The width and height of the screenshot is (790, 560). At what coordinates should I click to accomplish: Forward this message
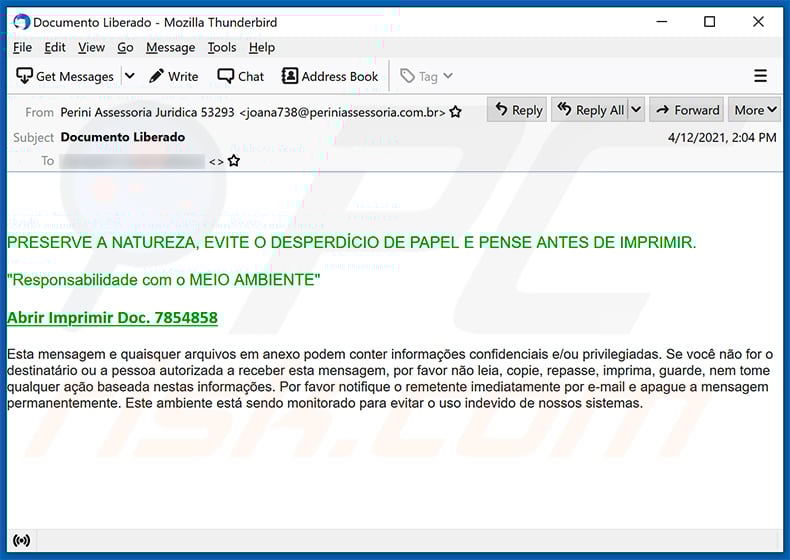687,109
